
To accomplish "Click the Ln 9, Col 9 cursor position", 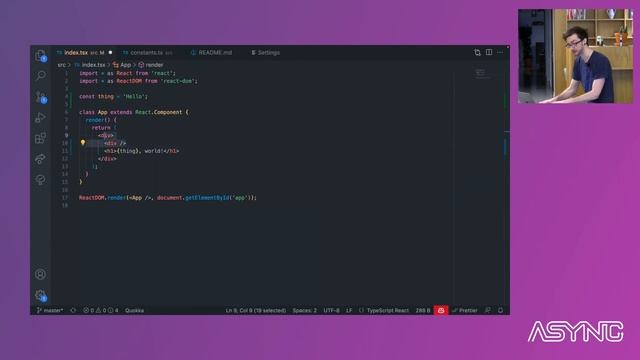I will coord(256,311).
